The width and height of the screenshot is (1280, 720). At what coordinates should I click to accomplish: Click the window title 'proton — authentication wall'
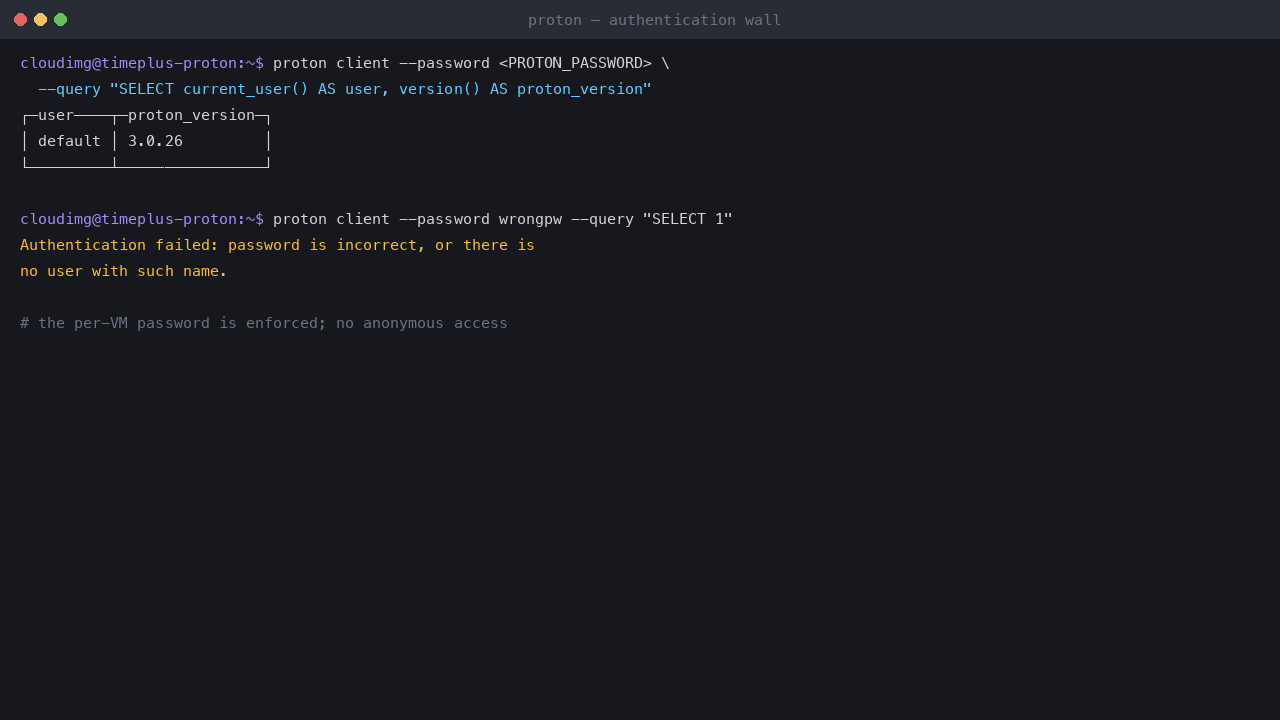[x=655, y=20]
